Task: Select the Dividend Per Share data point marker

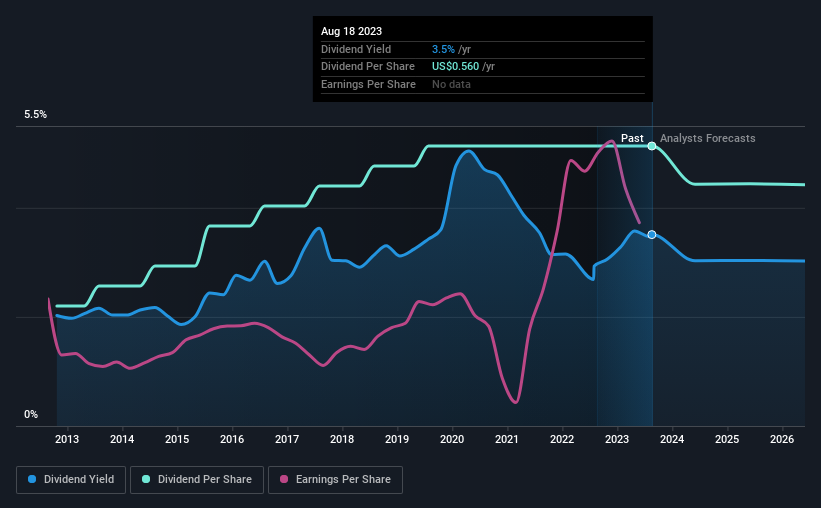Action: pyautogui.click(x=652, y=146)
